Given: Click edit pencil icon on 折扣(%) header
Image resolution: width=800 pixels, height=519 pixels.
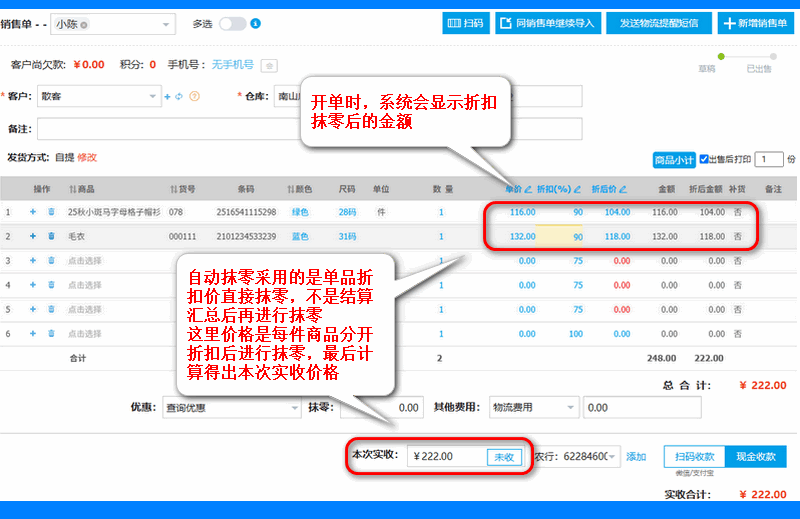Looking at the screenshot, I should (578, 189).
